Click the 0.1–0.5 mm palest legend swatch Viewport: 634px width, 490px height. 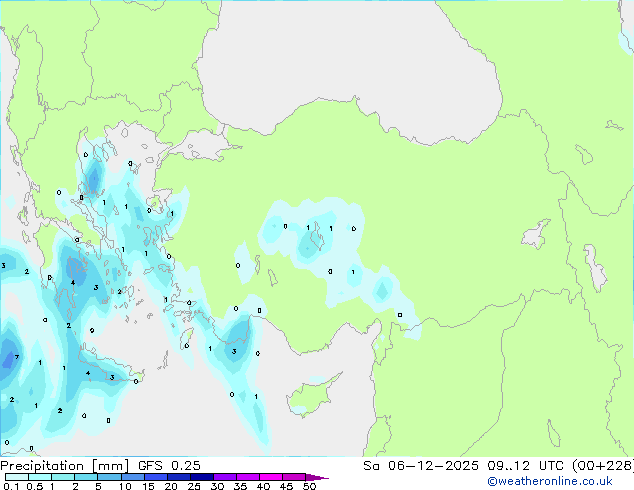pyautogui.click(x=17, y=477)
